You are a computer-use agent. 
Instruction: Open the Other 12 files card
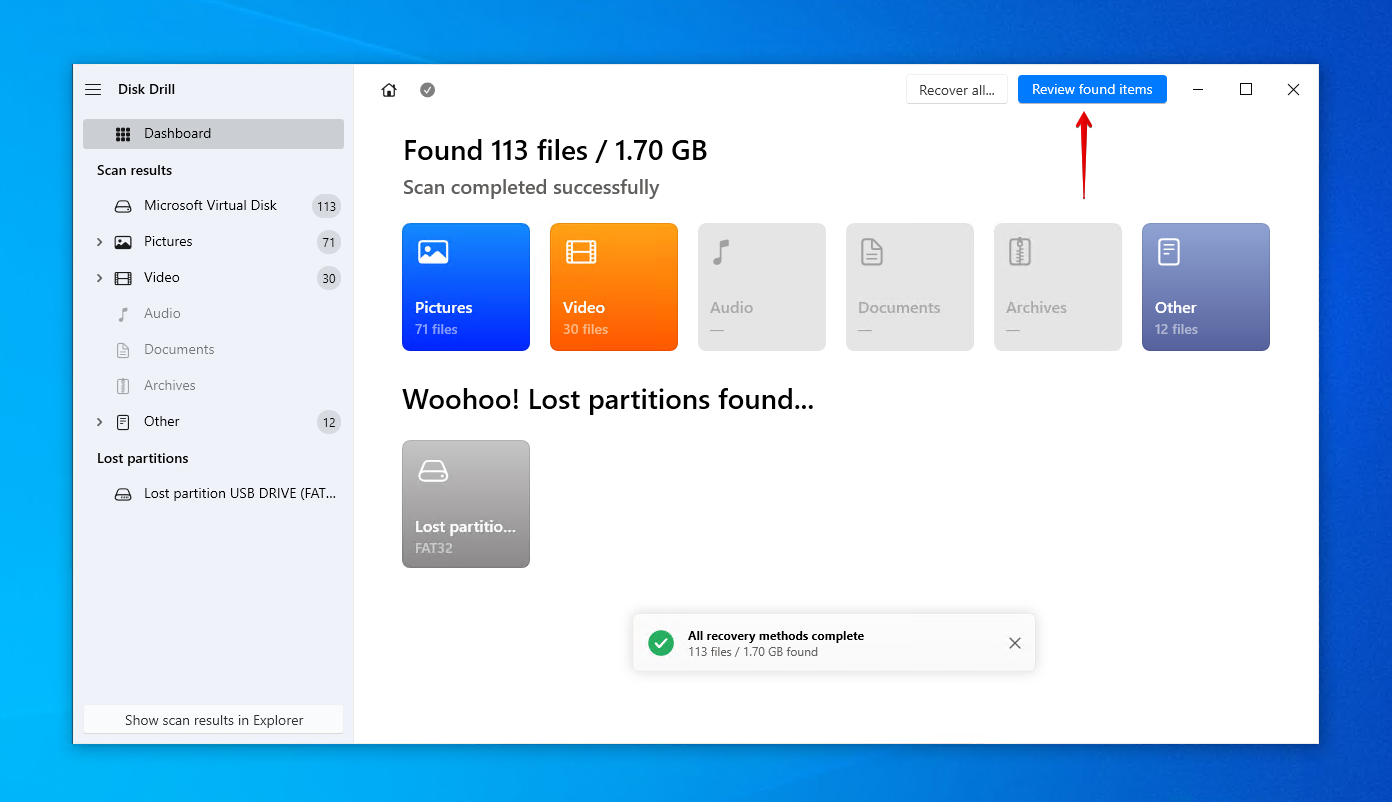pyautogui.click(x=1206, y=287)
